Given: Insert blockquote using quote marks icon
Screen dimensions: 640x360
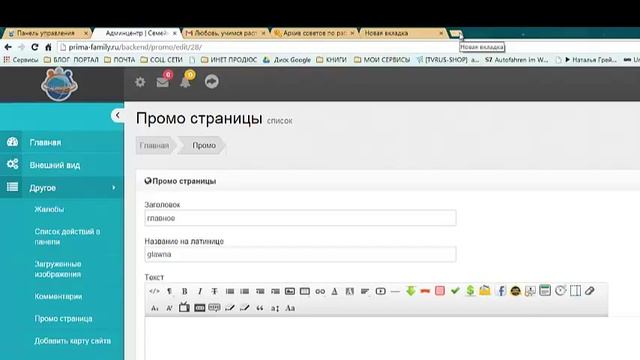Looking at the screenshot, I should 260,308.
